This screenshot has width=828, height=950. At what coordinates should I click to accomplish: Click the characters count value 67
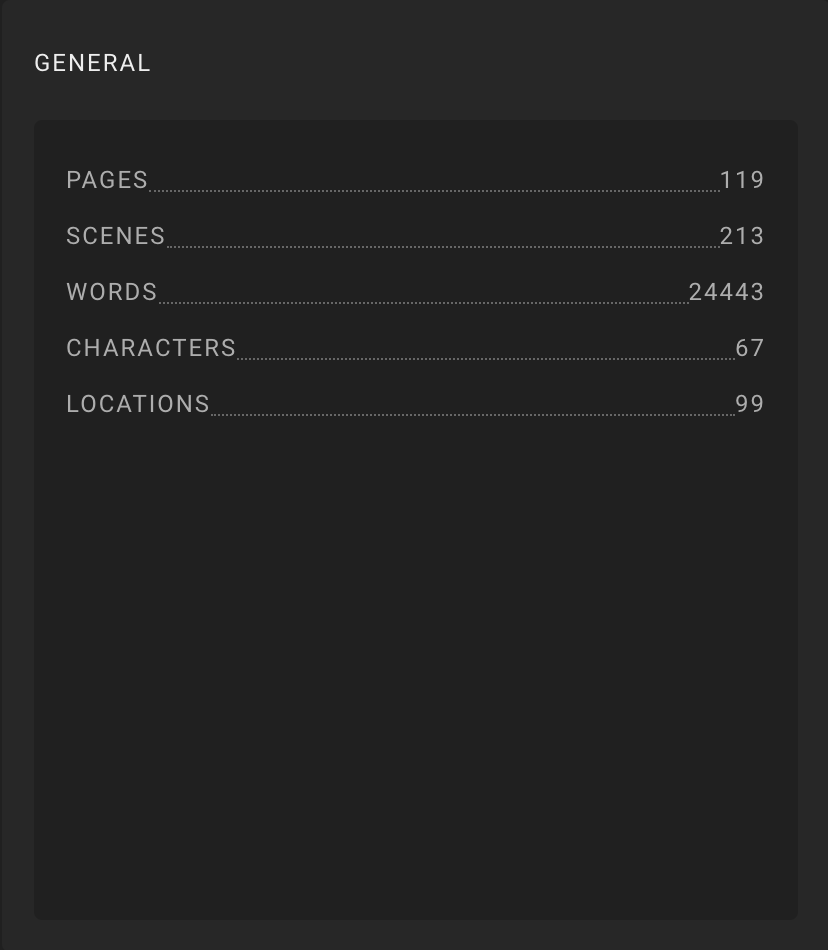(750, 348)
